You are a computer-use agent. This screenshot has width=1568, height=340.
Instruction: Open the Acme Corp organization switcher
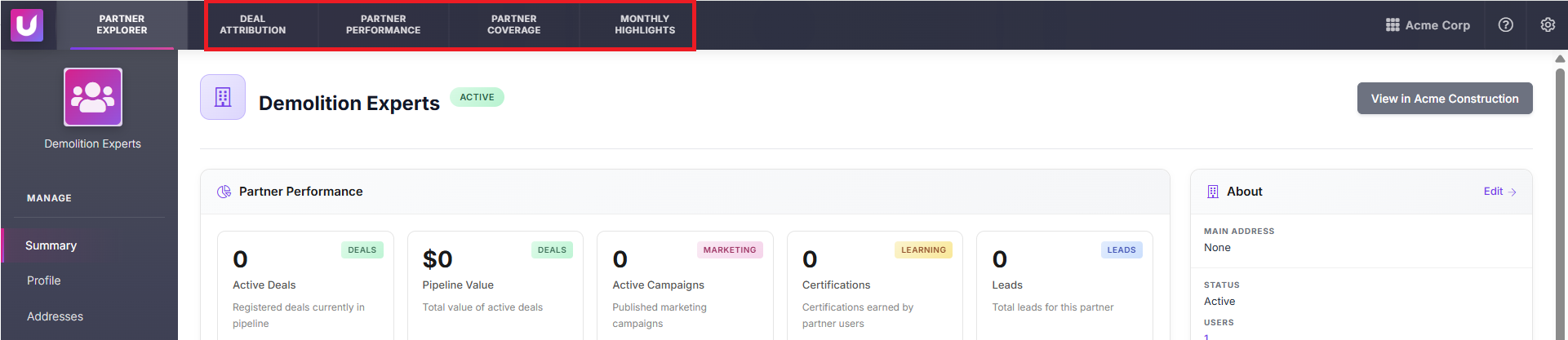1428,25
